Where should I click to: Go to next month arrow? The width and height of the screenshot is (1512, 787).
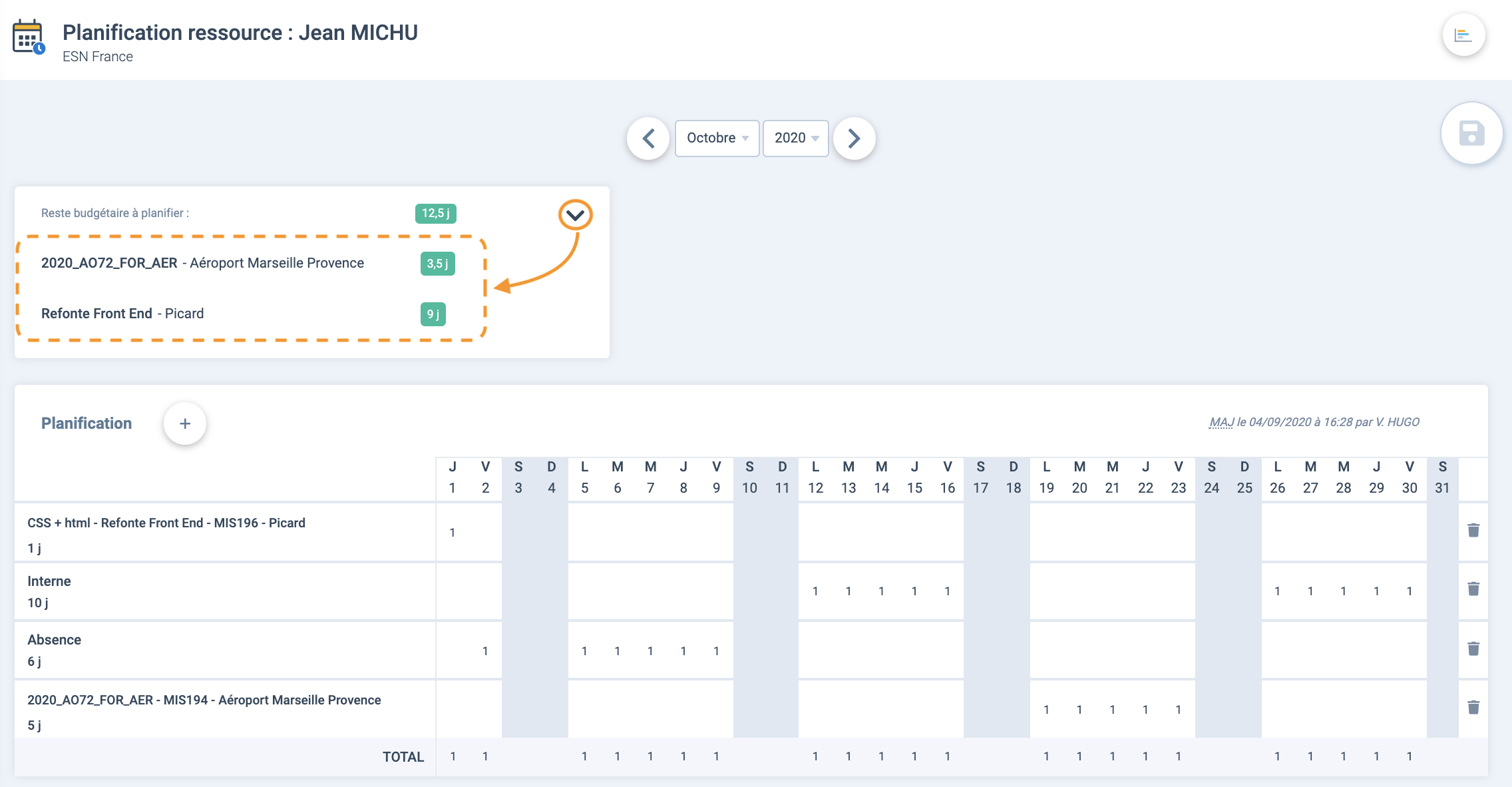[854, 138]
